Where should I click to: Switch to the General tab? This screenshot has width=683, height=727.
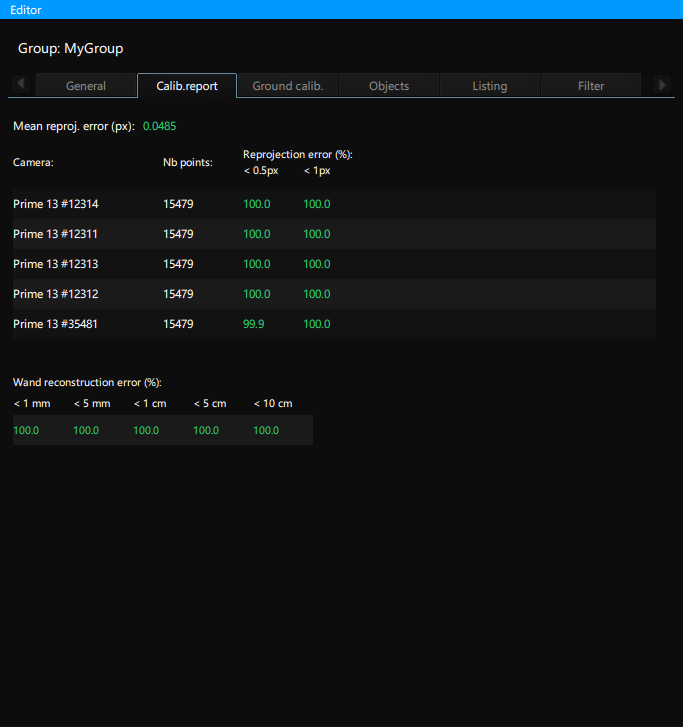tap(86, 86)
